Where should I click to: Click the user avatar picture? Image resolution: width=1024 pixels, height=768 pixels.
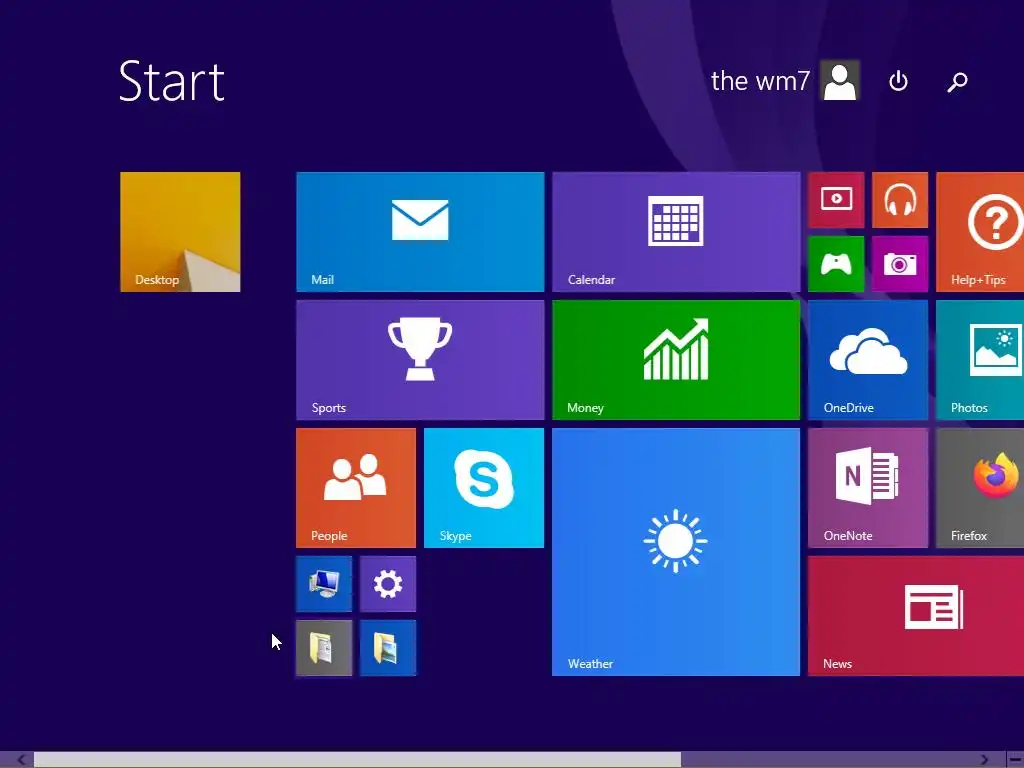840,81
